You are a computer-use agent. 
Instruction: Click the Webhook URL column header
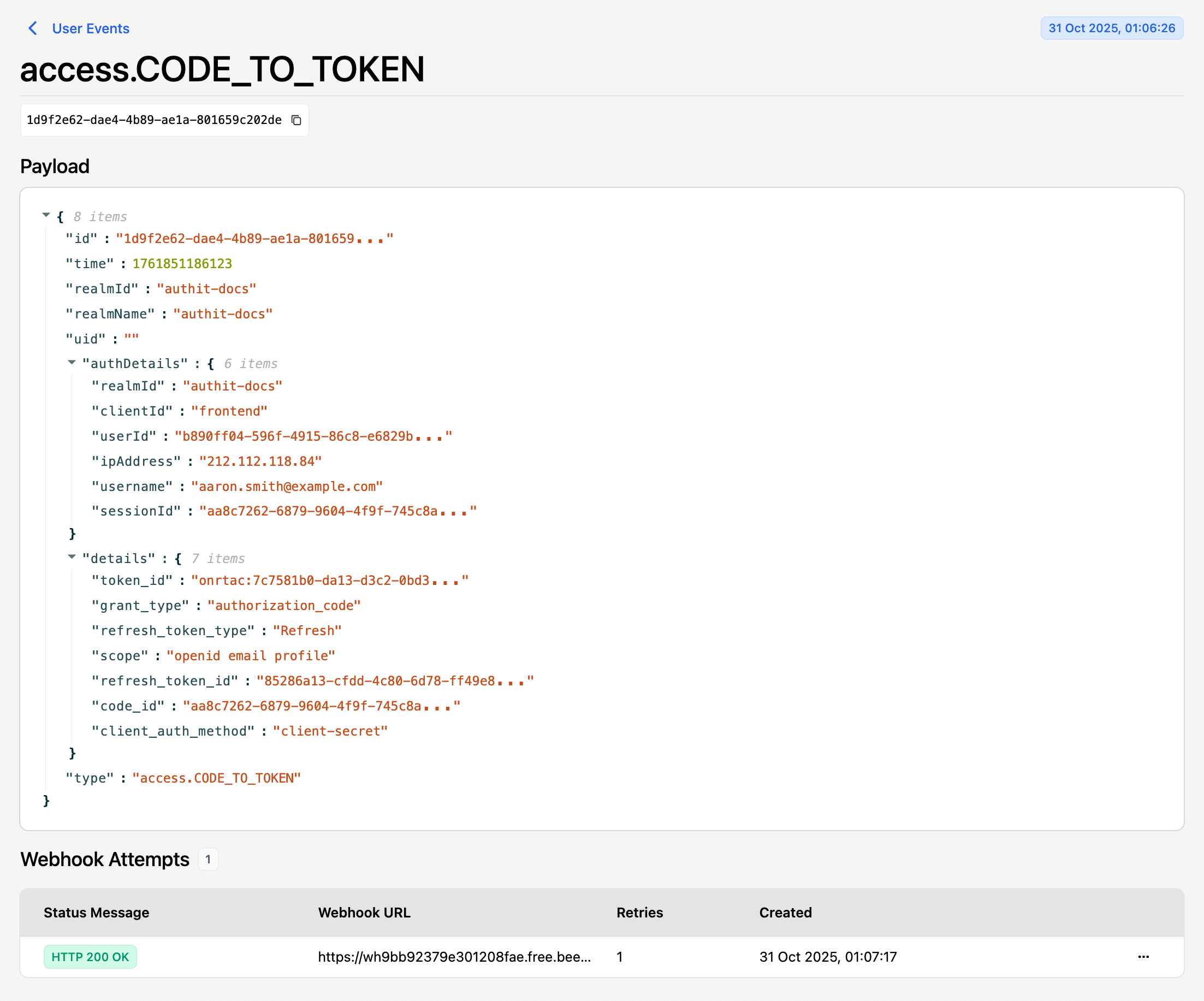364,912
